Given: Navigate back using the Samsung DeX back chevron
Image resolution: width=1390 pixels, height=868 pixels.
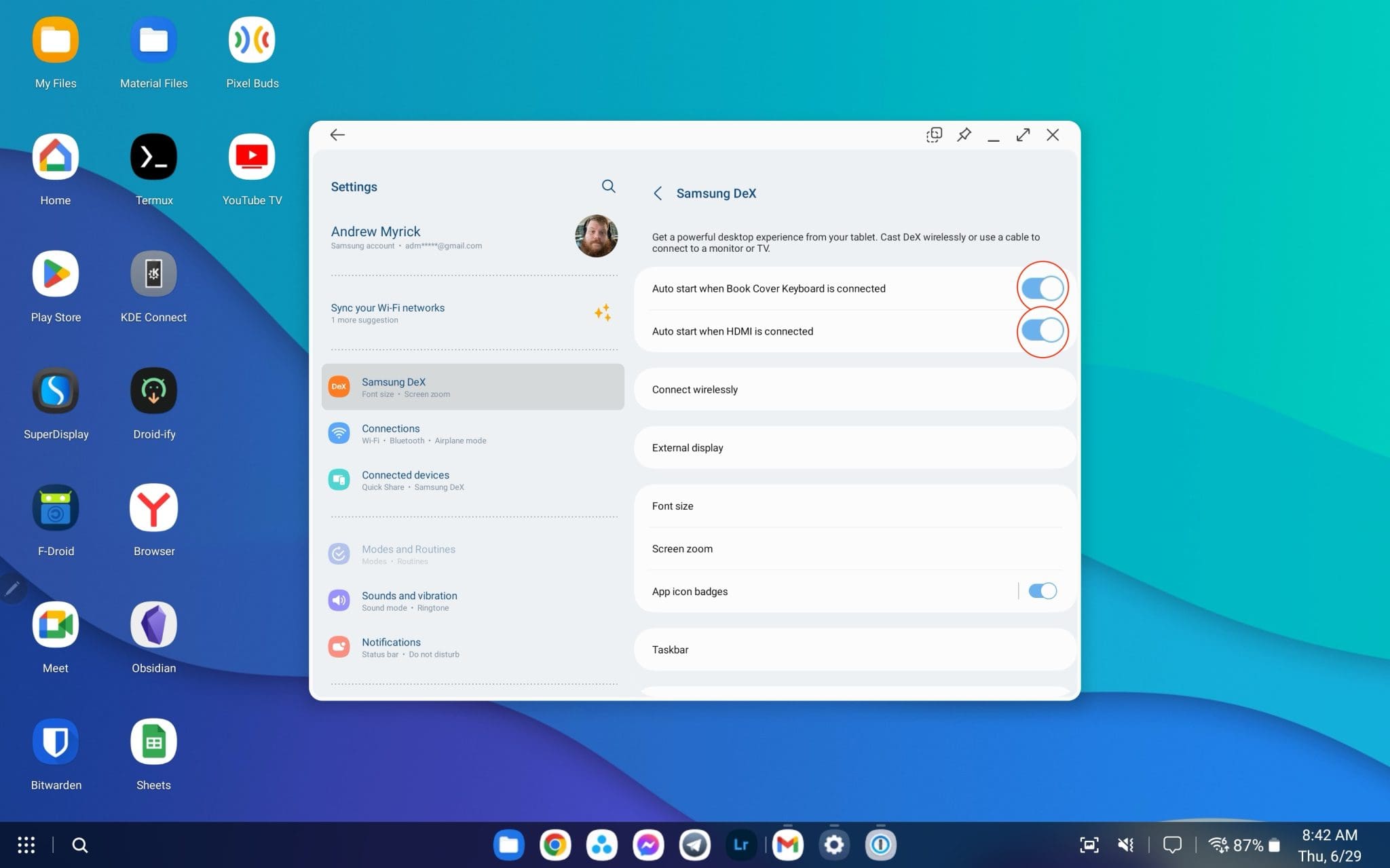Looking at the screenshot, I should [658, 193].
